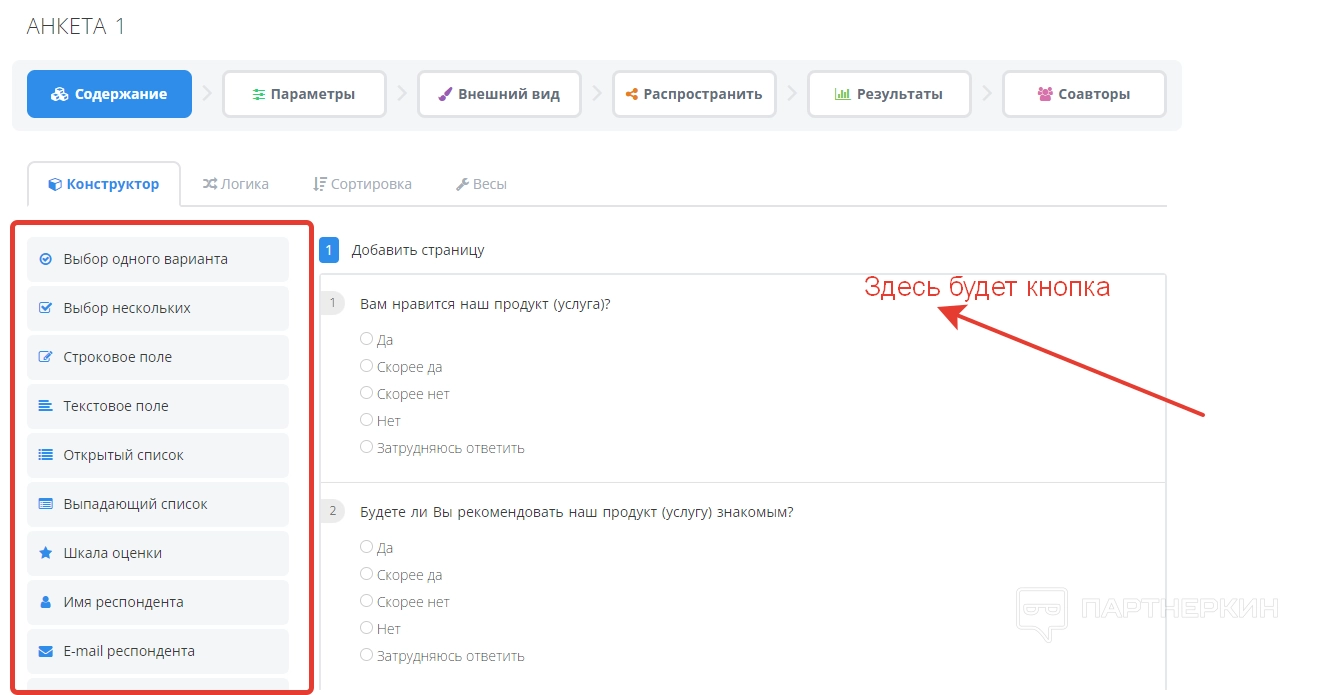Click the E-mail респондента envelope icon

click(45, 651)
